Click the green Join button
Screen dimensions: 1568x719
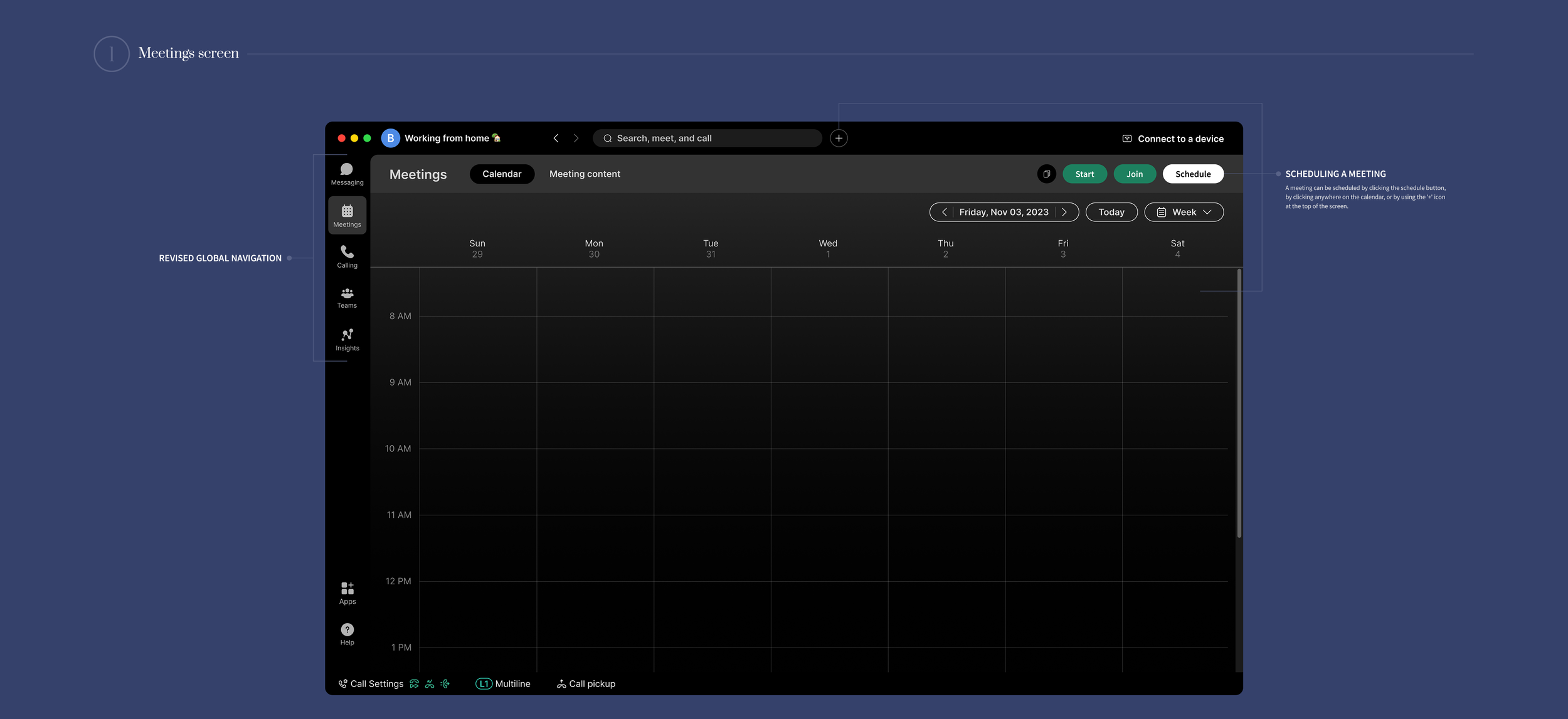[1135, 174]
